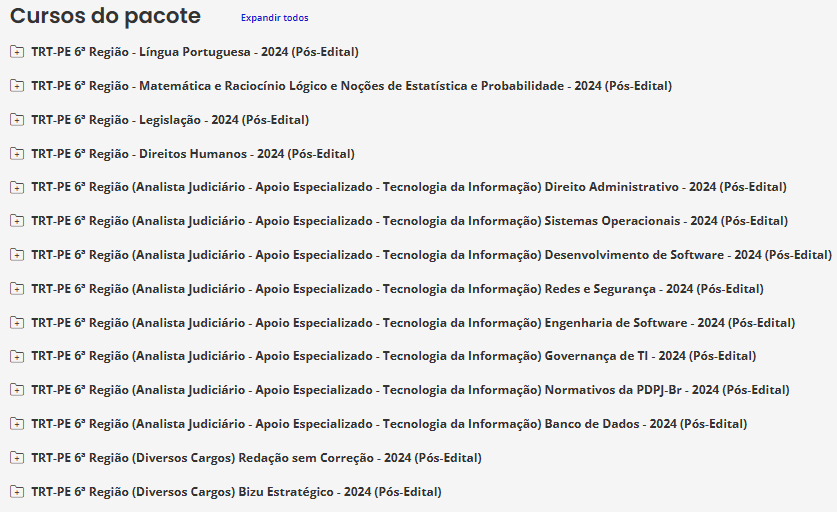The image size is (837, 512).
Task: Expand the Bizu Estratégico folder icon
Action: (x=17, y=492)
